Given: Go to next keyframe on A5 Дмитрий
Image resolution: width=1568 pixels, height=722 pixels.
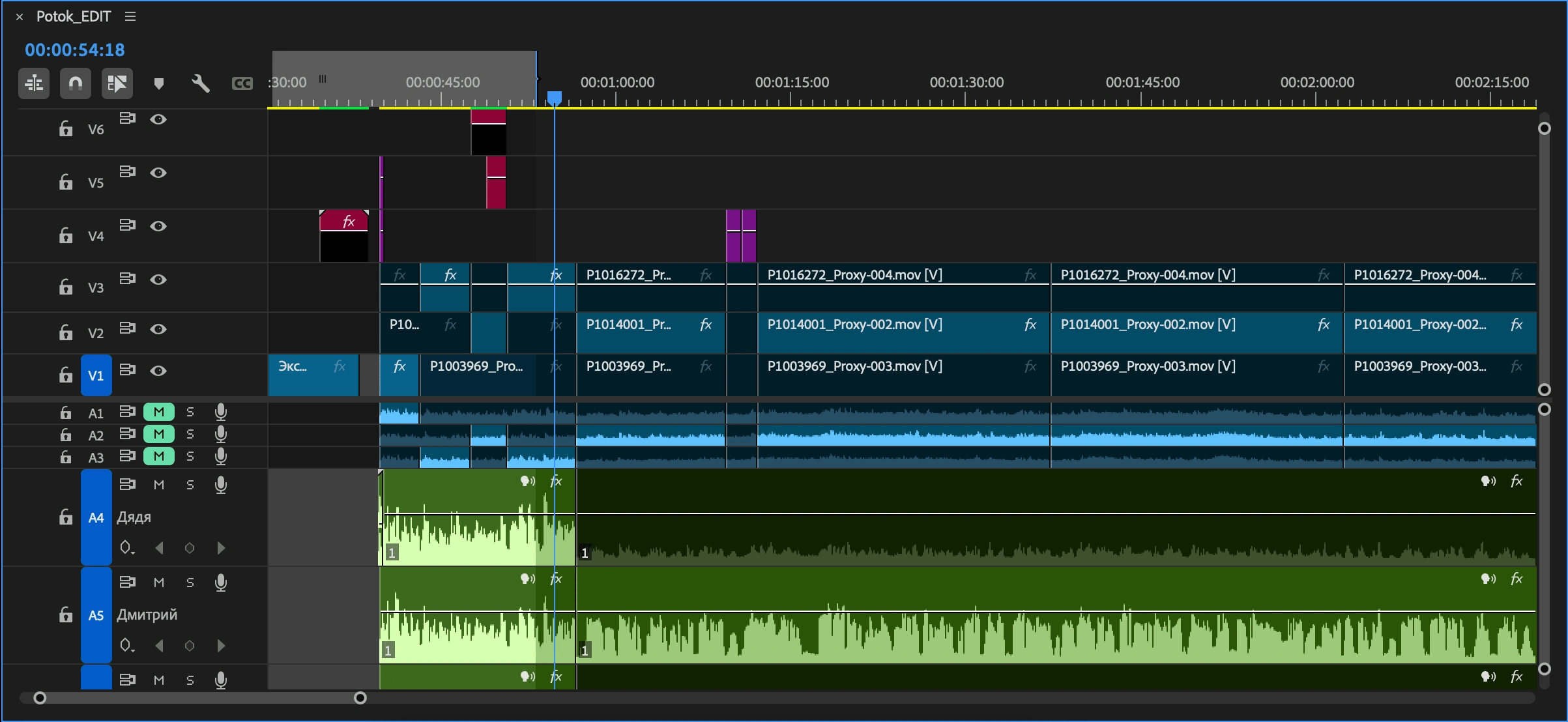Looking at the screenshot, I should pyautogui.click(x=221, y=646).
